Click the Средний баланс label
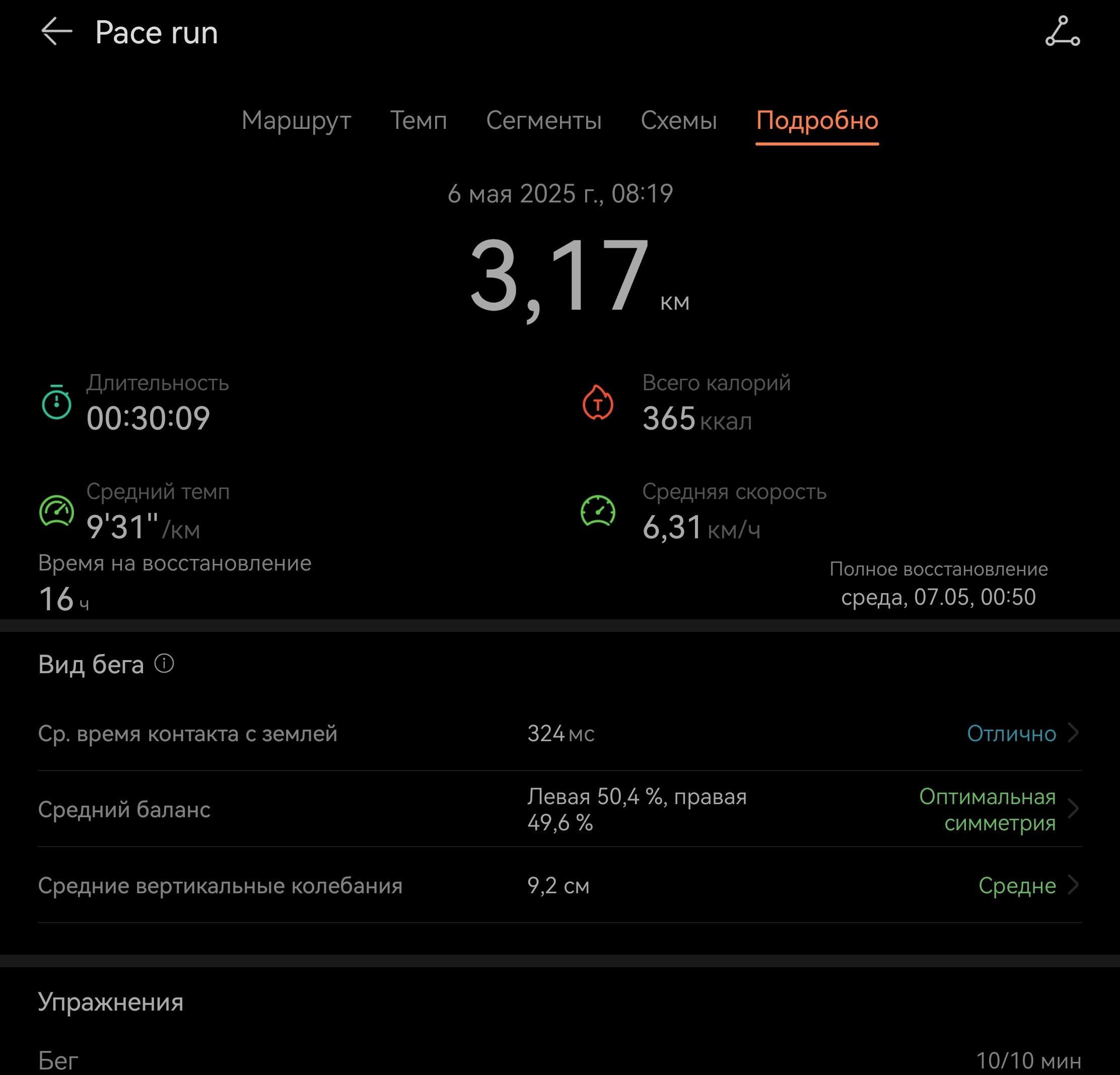Viewport: 1120px width, 1075px height. [x=124, y=810]
